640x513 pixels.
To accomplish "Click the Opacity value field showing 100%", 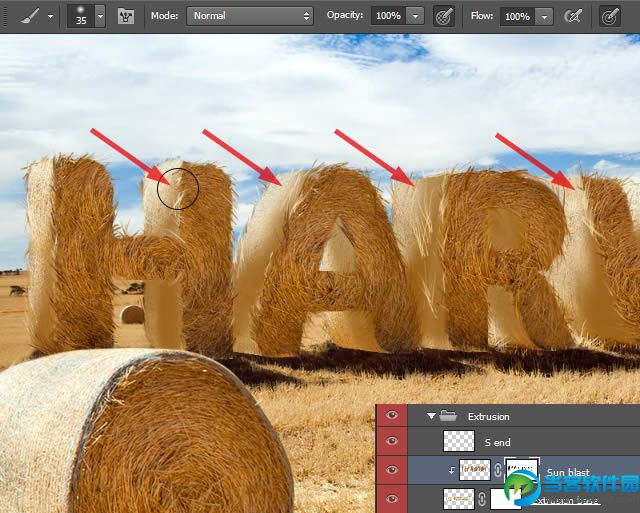I will (x=388, y=16).
